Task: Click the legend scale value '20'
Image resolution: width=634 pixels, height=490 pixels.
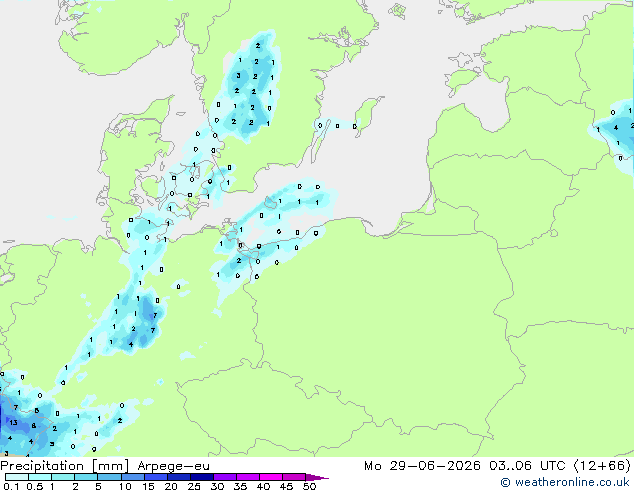Action: click(171, 486)
